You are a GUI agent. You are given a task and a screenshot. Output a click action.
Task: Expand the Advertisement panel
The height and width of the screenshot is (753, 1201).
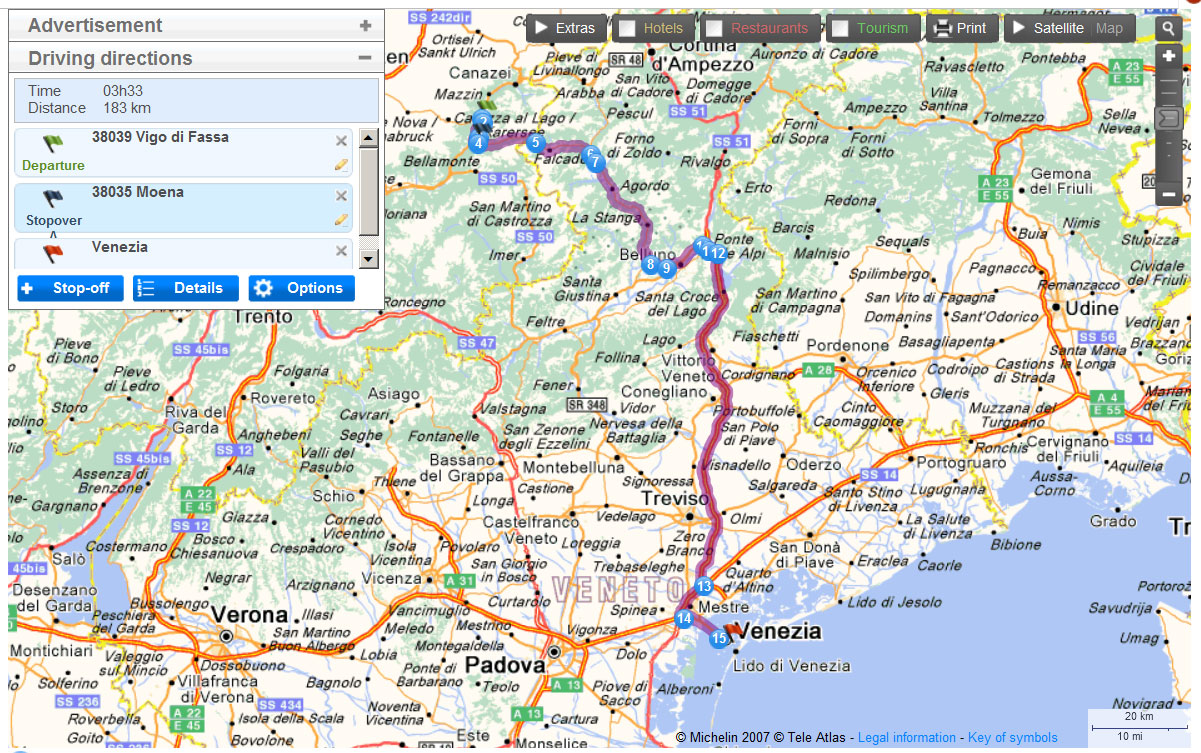pos(366,26)
